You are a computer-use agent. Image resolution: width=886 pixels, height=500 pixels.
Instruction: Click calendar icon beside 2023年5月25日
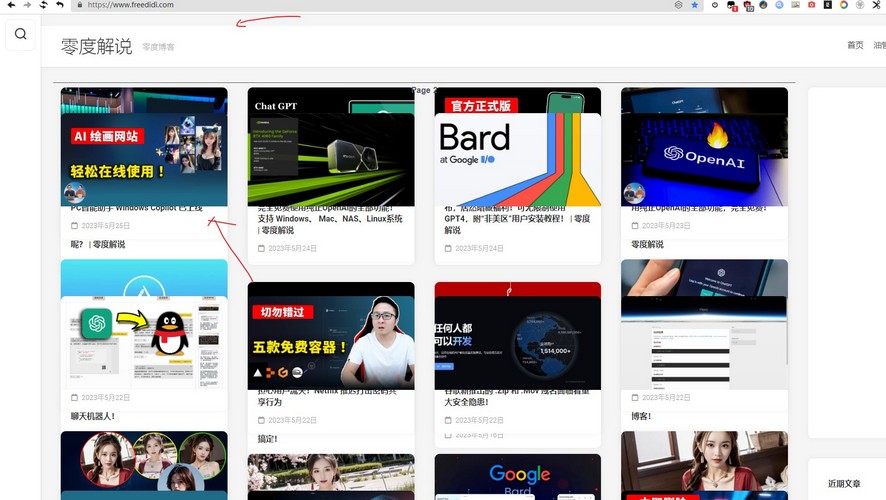coord(74,225)
